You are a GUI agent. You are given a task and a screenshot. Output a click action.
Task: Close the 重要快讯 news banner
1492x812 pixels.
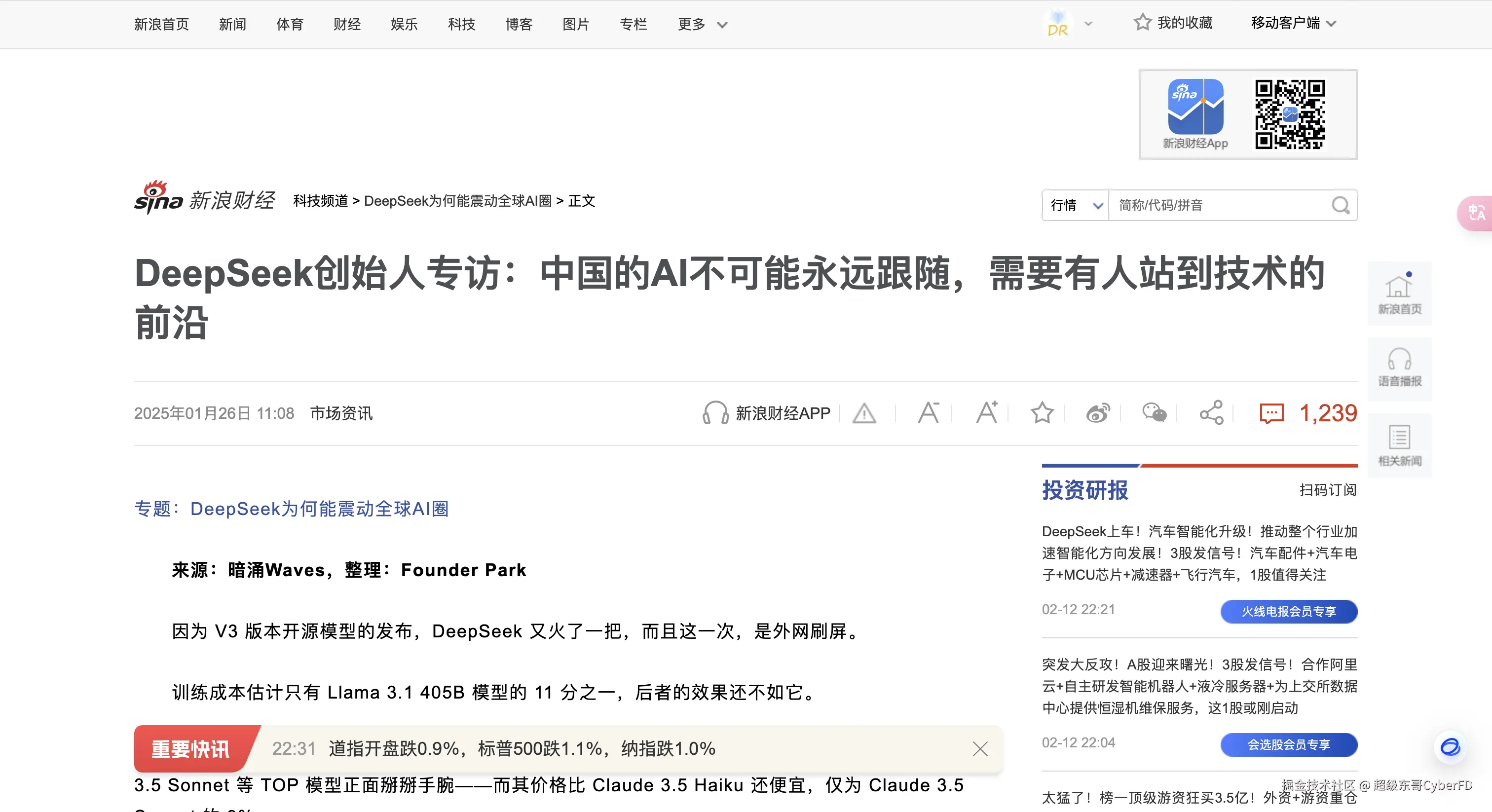[x=980, y=749]
